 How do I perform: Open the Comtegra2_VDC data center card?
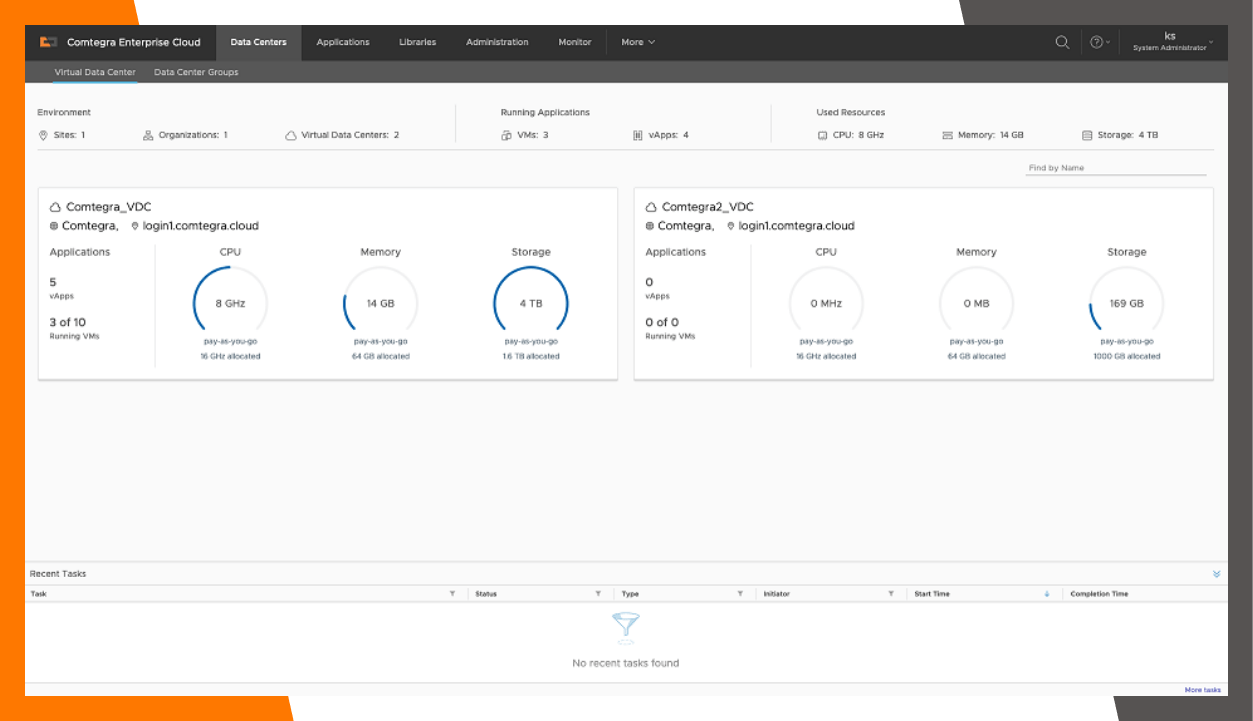[707, 207]
